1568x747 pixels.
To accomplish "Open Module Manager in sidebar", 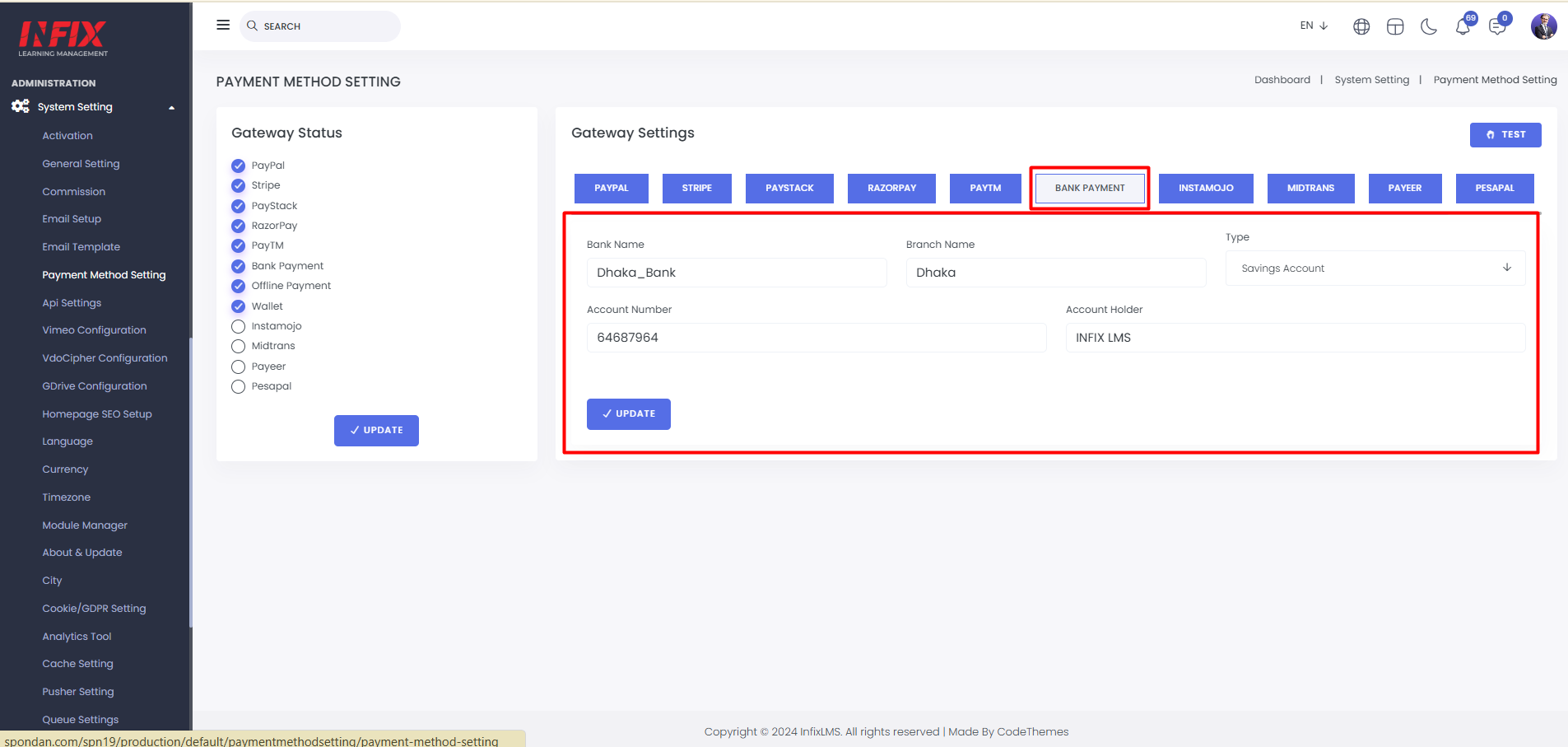I will point(85,525).
